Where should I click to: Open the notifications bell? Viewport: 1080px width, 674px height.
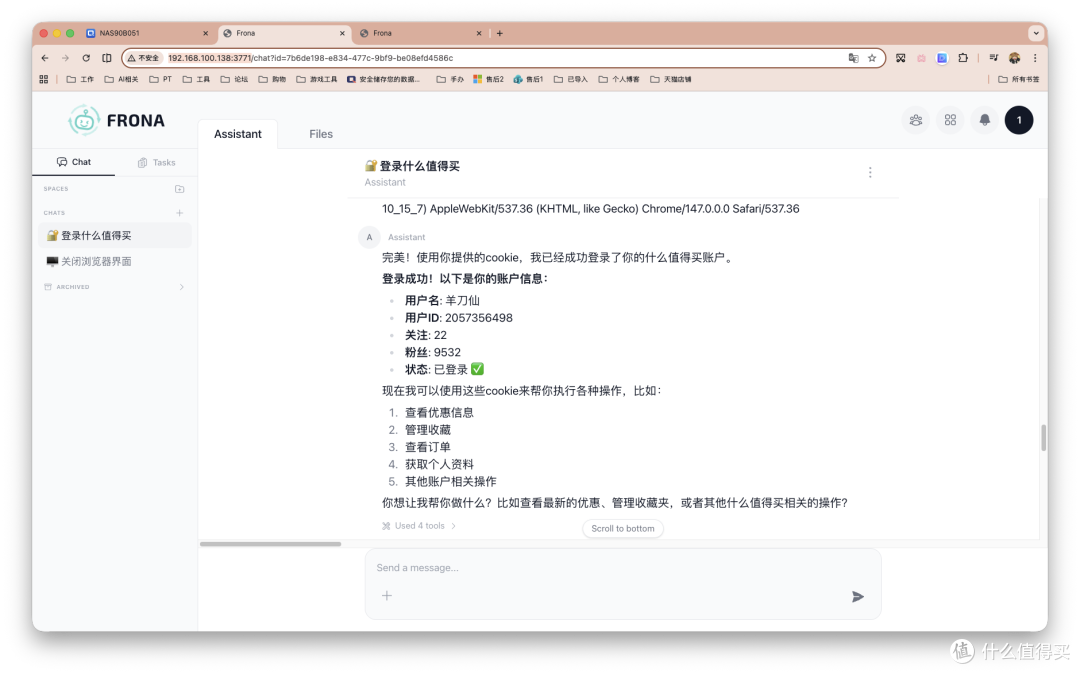984,120
